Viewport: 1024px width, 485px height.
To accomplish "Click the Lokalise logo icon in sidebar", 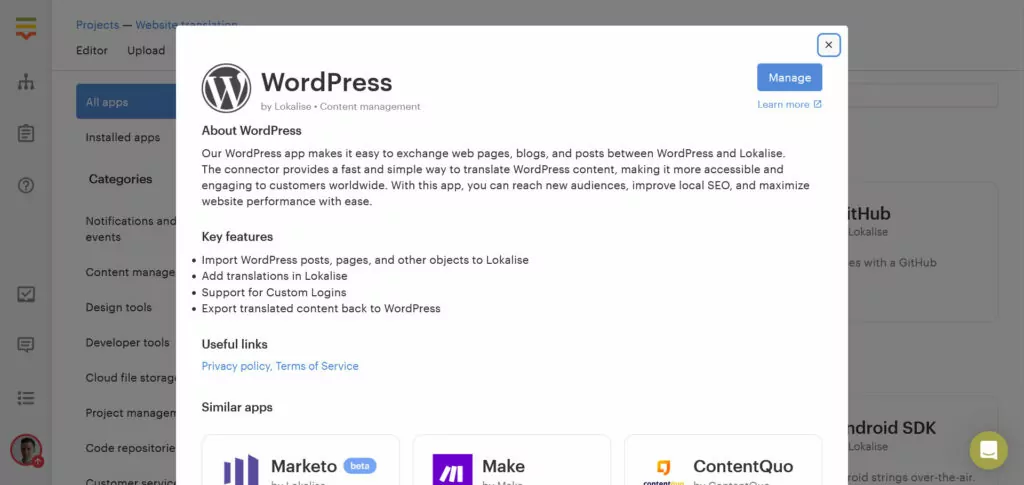I will (x=25, y=27).
